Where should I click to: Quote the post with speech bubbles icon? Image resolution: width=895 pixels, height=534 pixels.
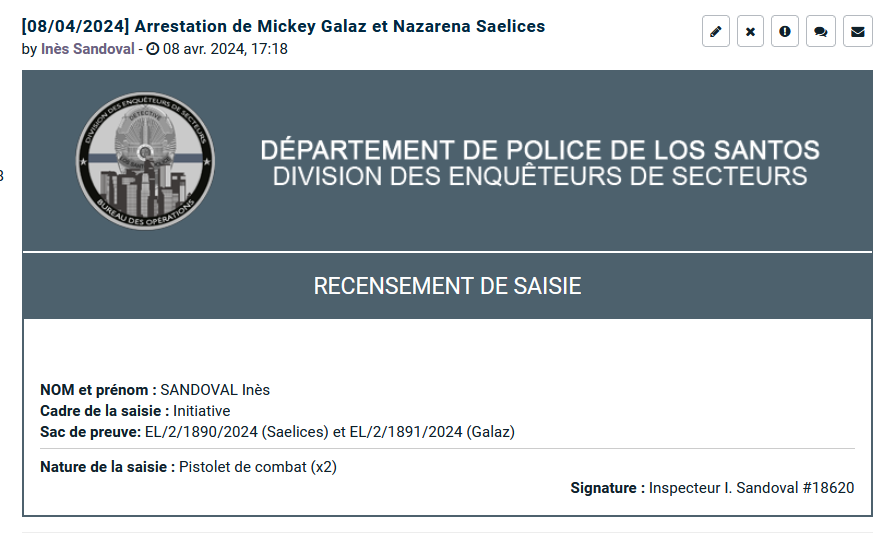coord(821,31)
